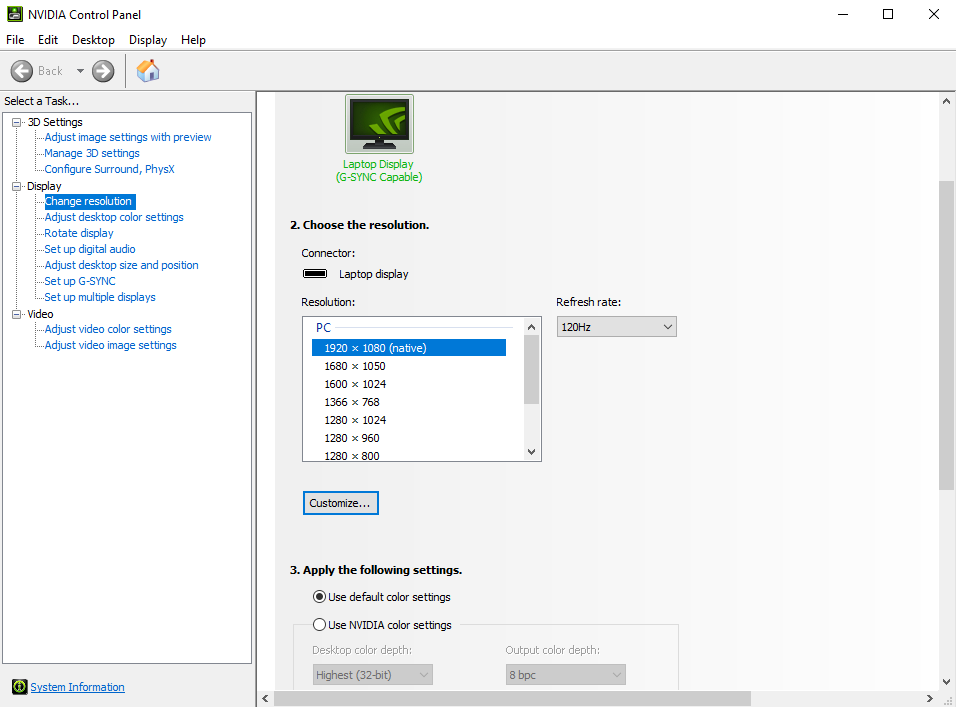Select 1600 × 1024 resolution
This screenshot has height=707, width=956.
pos(355,384)
